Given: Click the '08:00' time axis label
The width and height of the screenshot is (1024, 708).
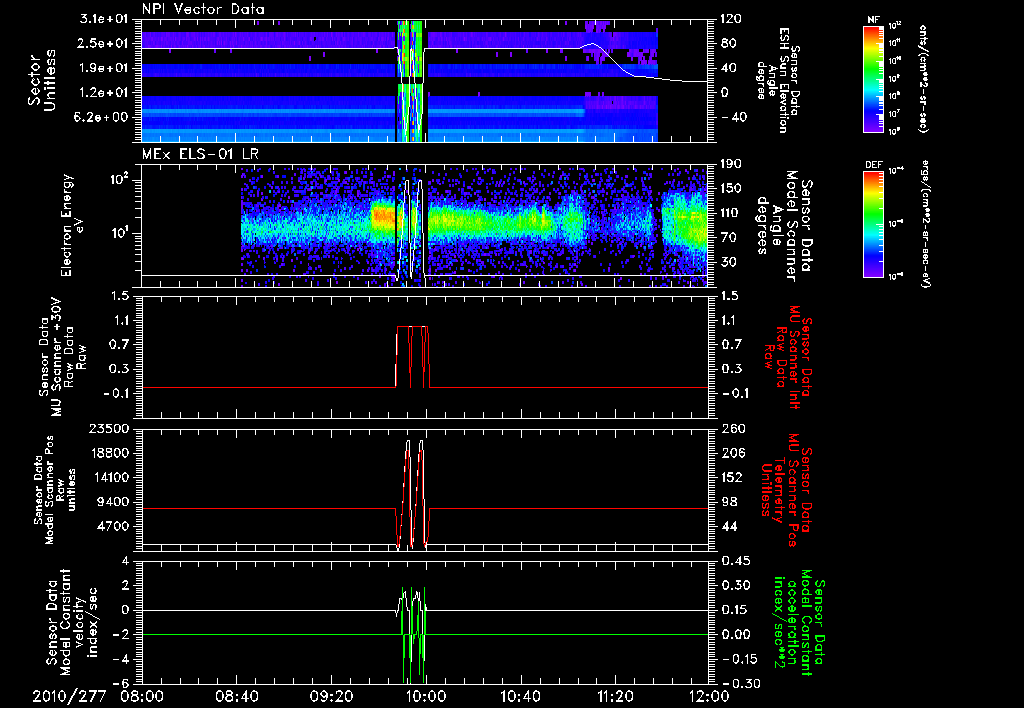Looking at the screenshot, I should [x=142, y=696].
